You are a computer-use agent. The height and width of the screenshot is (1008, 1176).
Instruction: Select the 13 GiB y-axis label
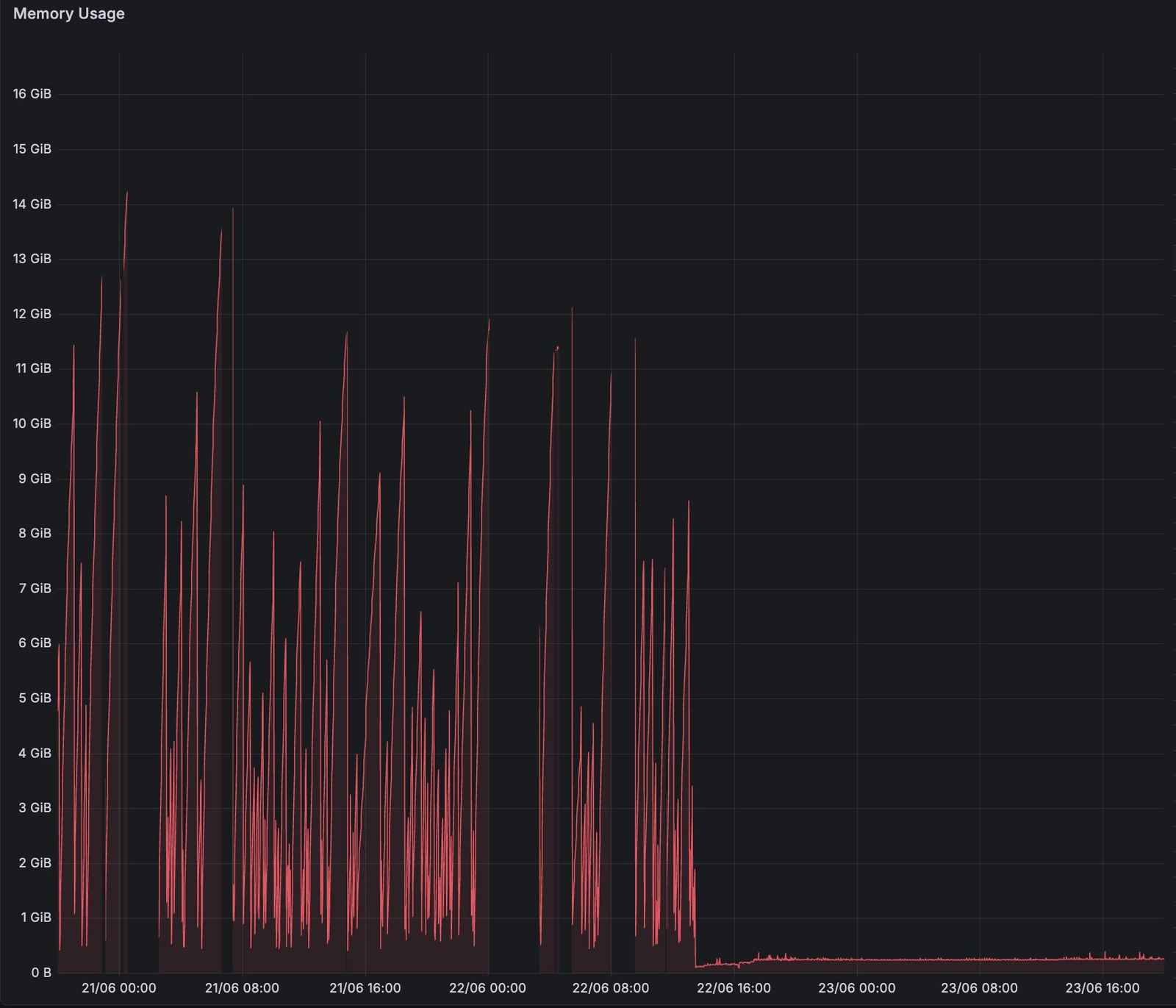coord(32,259)
